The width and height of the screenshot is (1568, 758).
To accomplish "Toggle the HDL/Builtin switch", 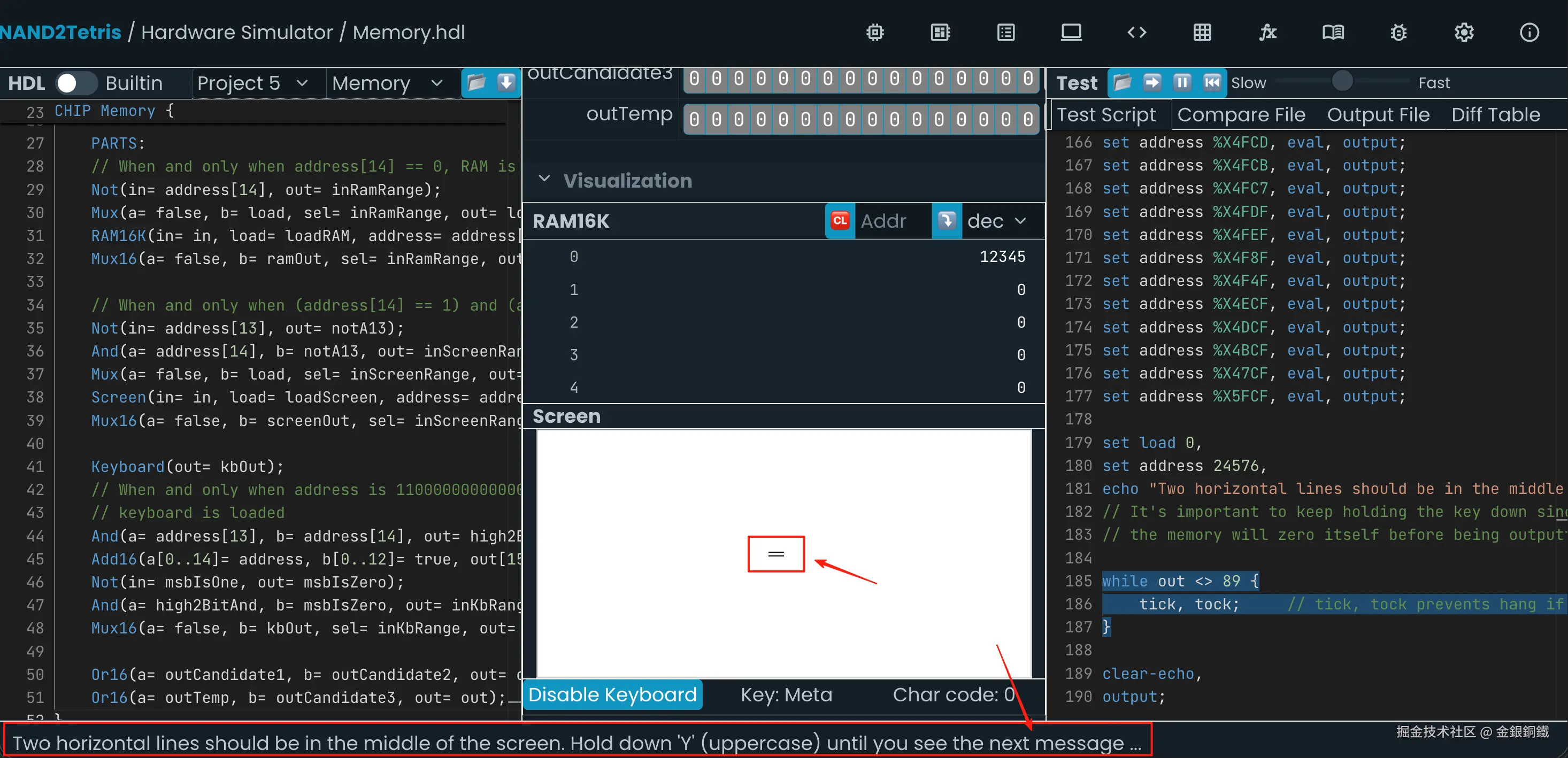I will 75,83.
